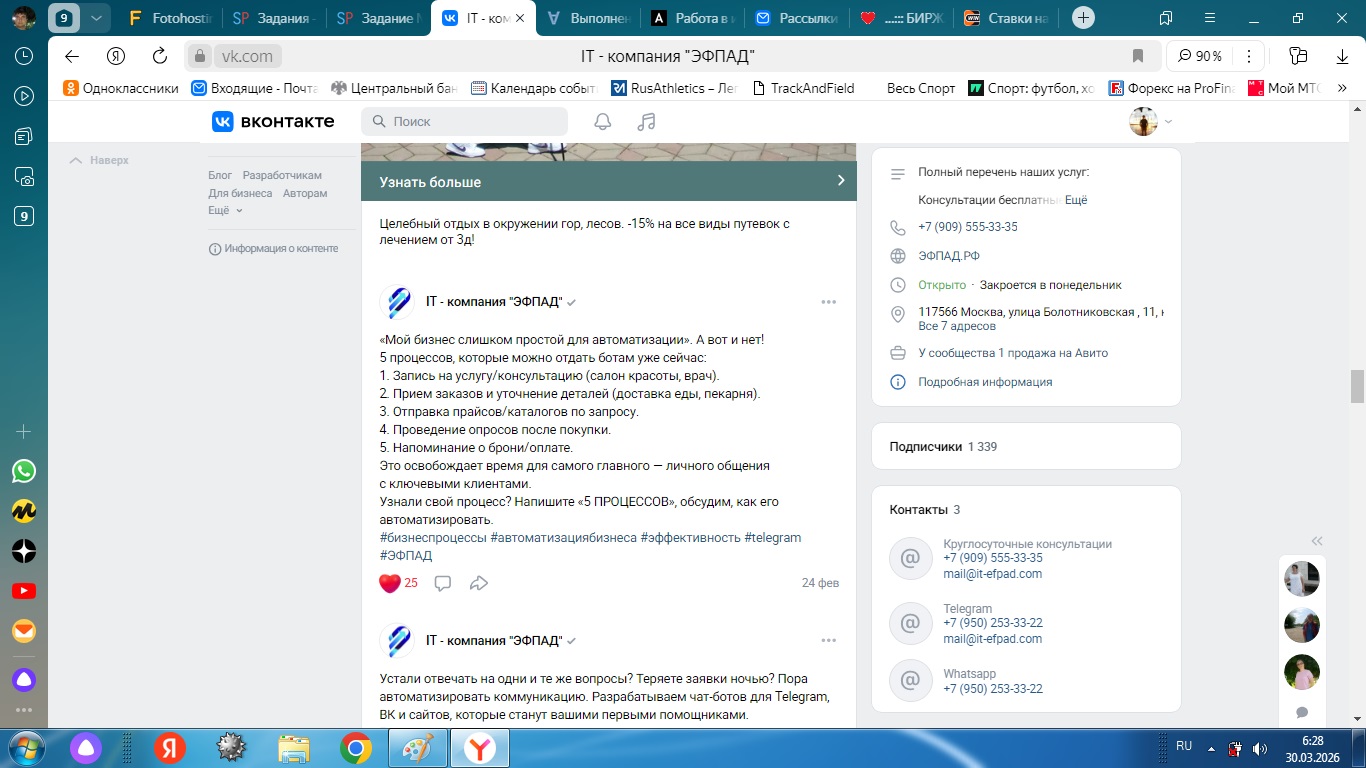Open comments on the 24 фев post
1366x768 pixels.
click(443, 583)
